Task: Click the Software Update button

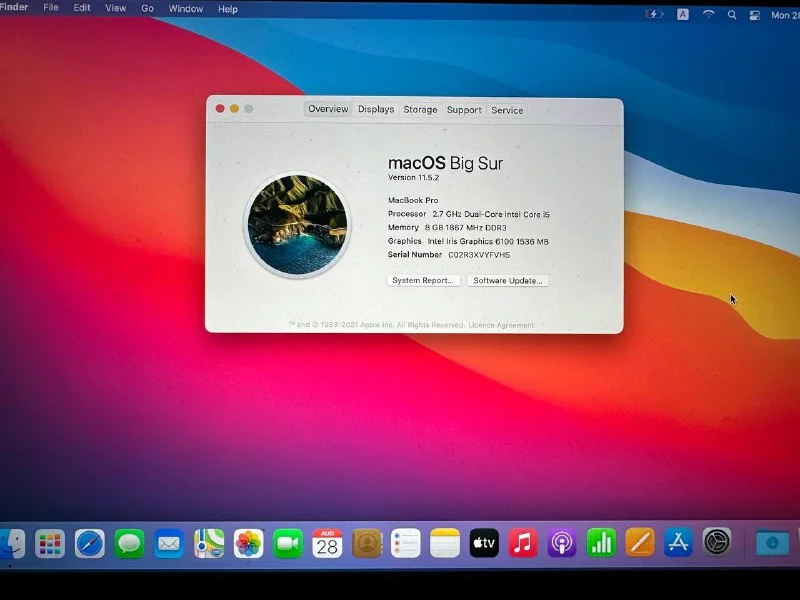Action: point(508,281)
